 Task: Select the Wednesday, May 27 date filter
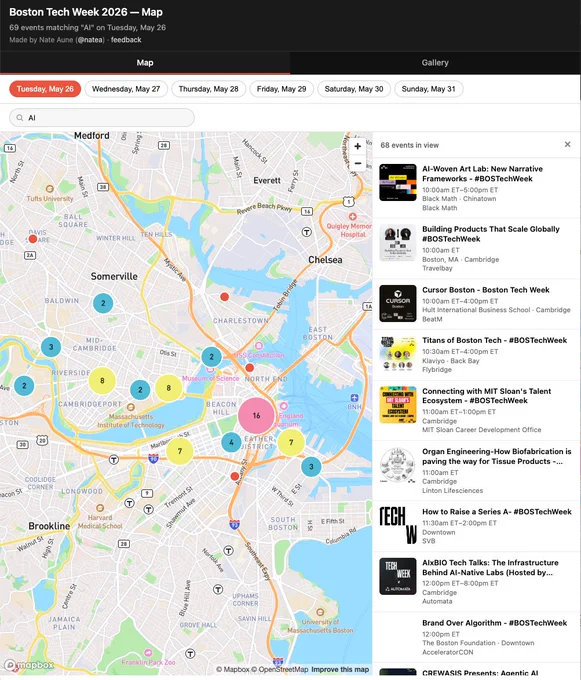126,89
